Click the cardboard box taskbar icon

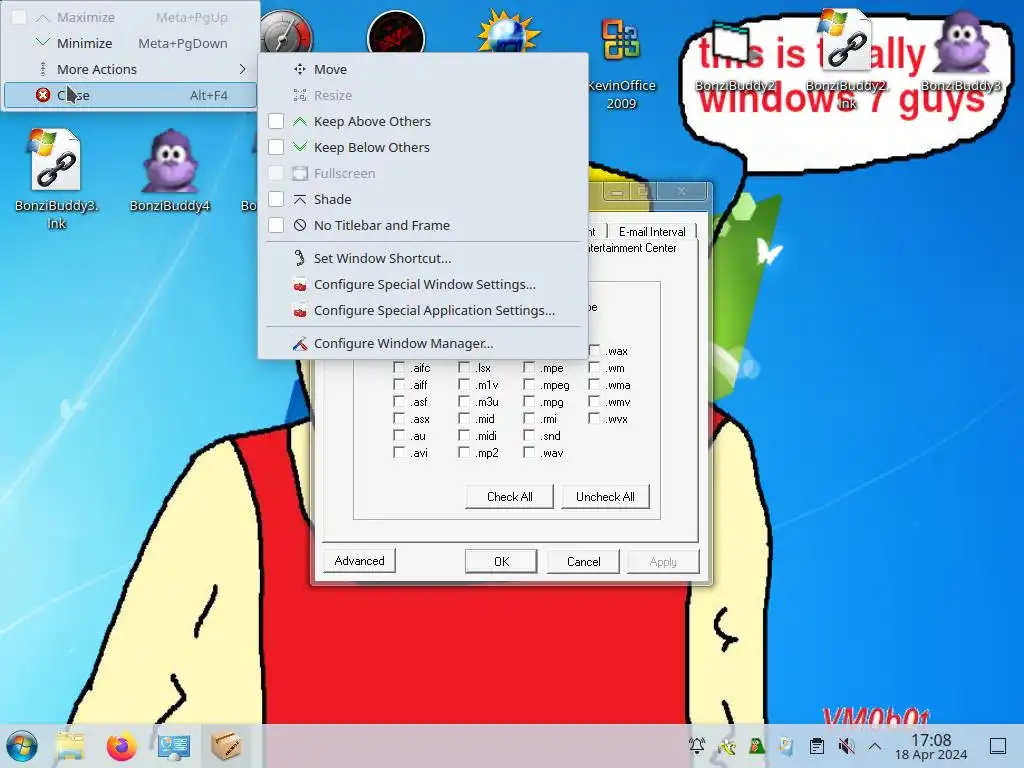pos(226,745)
